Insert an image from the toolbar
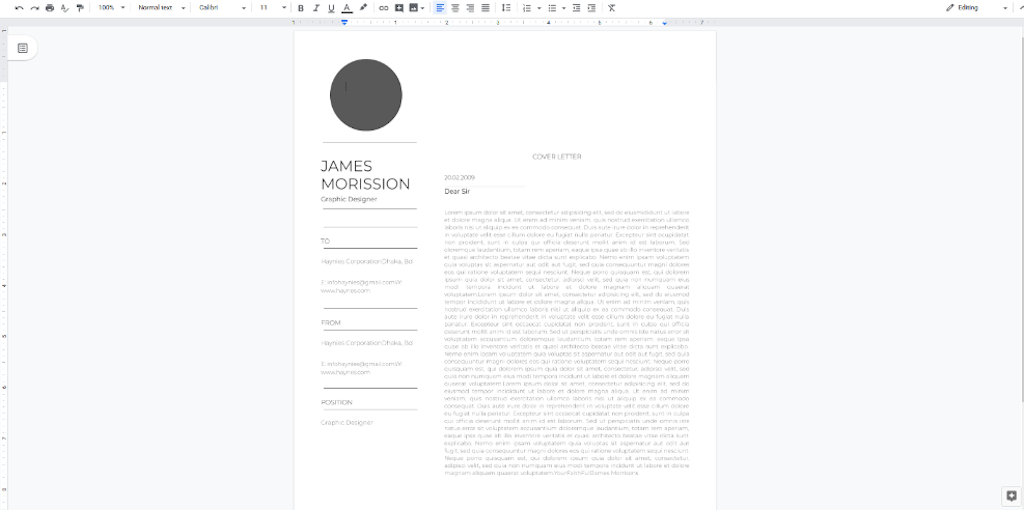 [x=413, y=8]
